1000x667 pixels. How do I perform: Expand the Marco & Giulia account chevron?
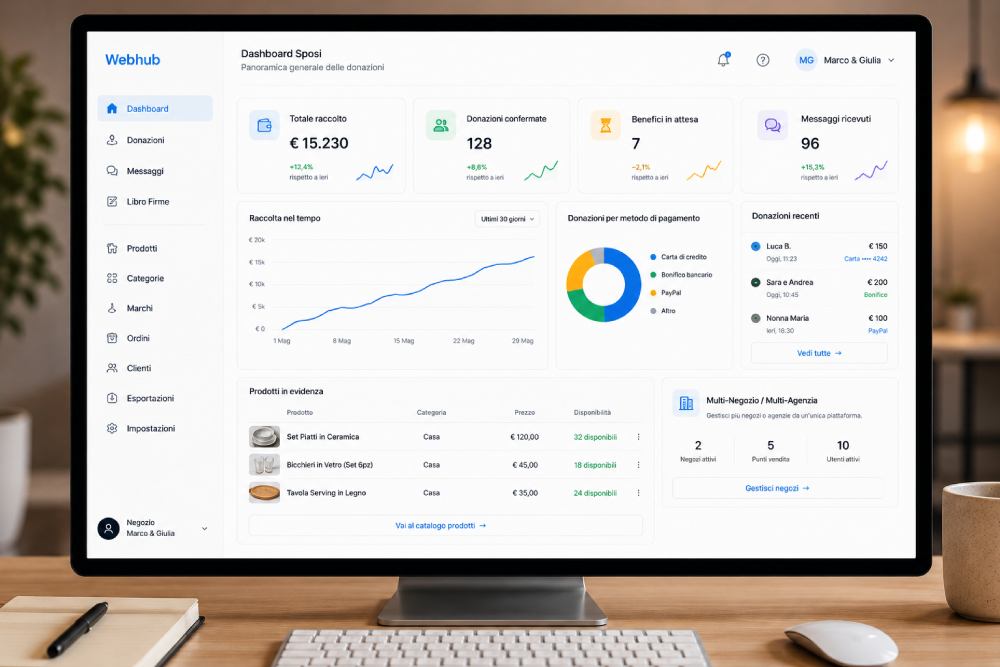point(891,60)
